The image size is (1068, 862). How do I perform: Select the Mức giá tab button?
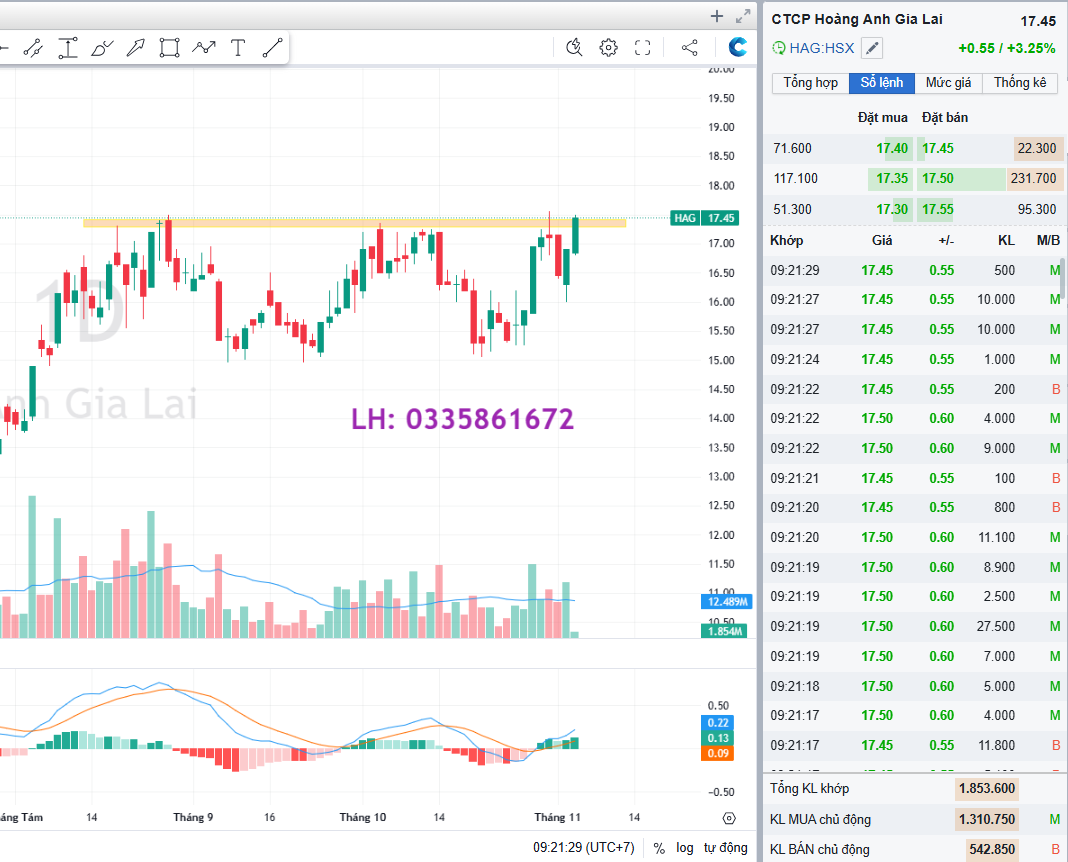click(x=948, y=83)
